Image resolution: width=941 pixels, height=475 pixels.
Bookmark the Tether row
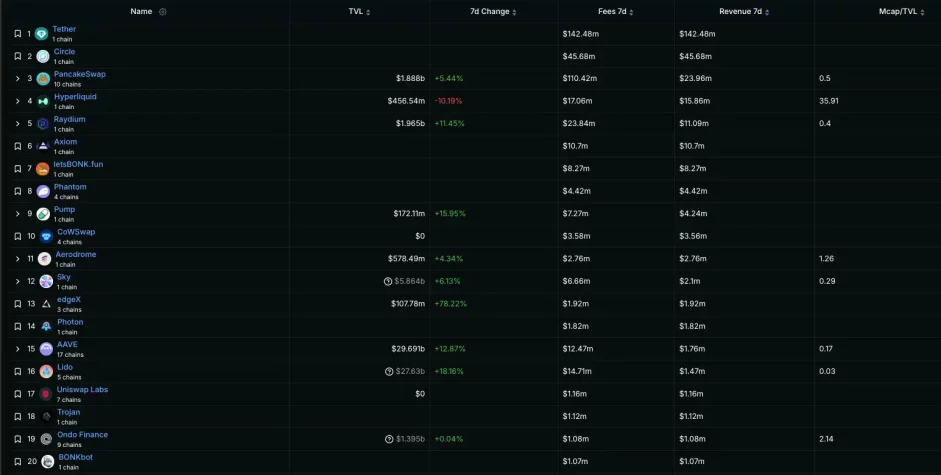[x=17, y=34]
